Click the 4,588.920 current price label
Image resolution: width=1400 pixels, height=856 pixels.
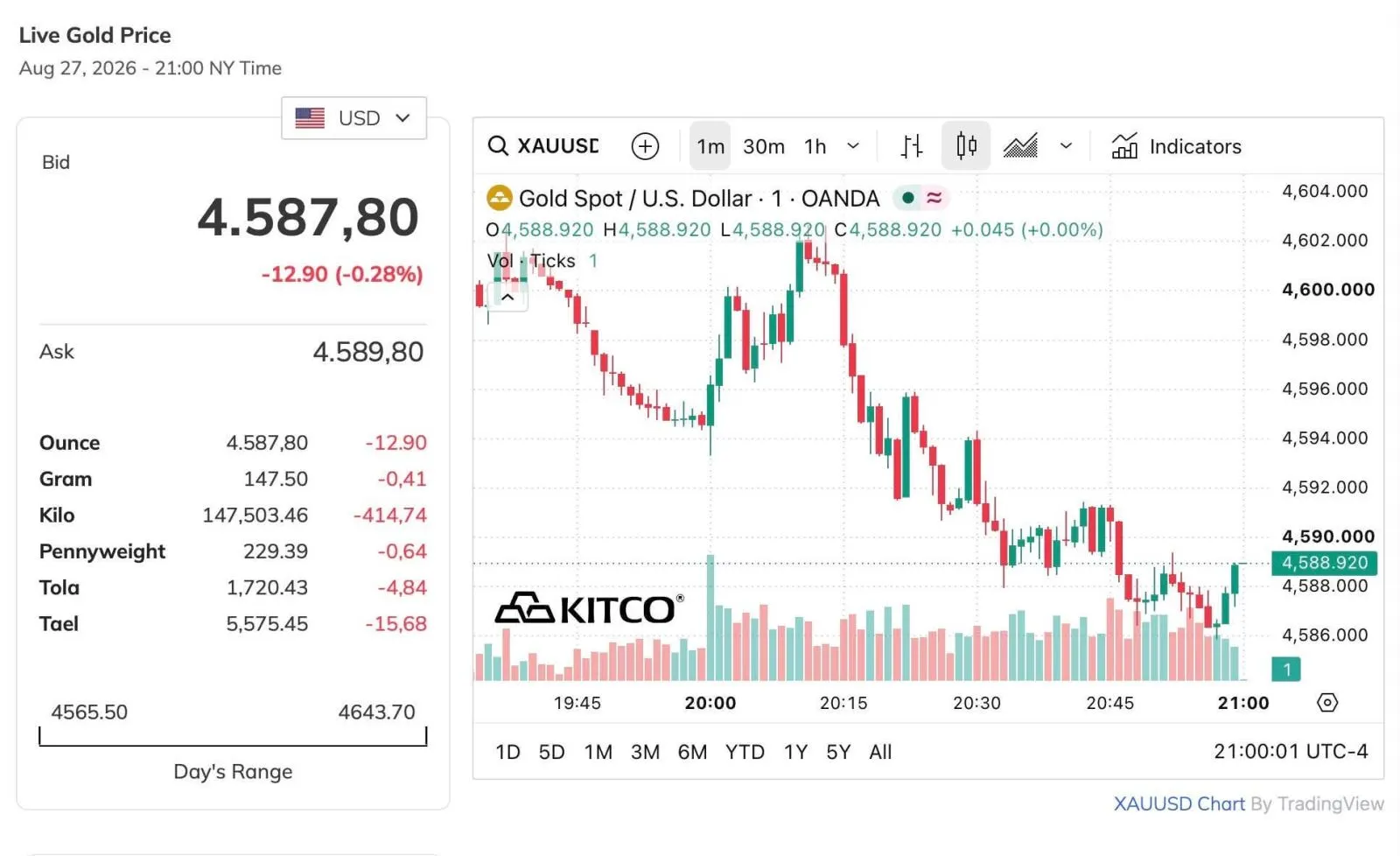point(1325,563)
